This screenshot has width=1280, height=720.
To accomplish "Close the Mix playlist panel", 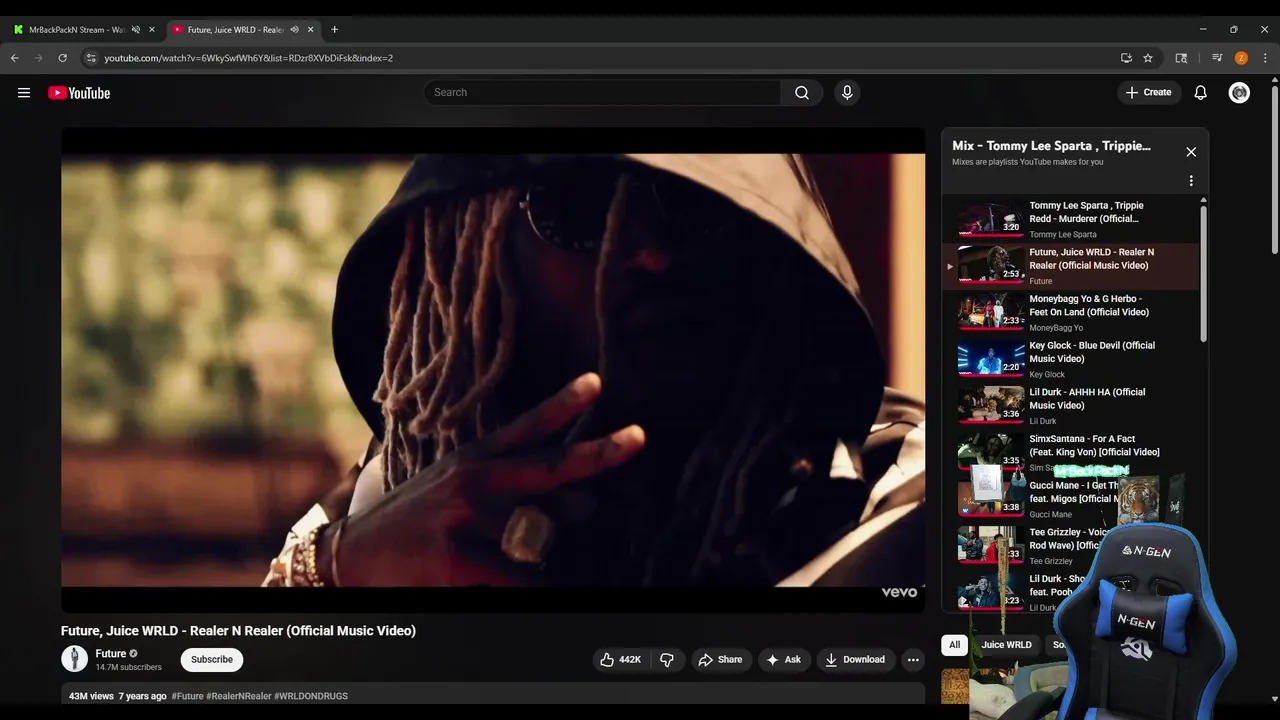I will 1191,152.
